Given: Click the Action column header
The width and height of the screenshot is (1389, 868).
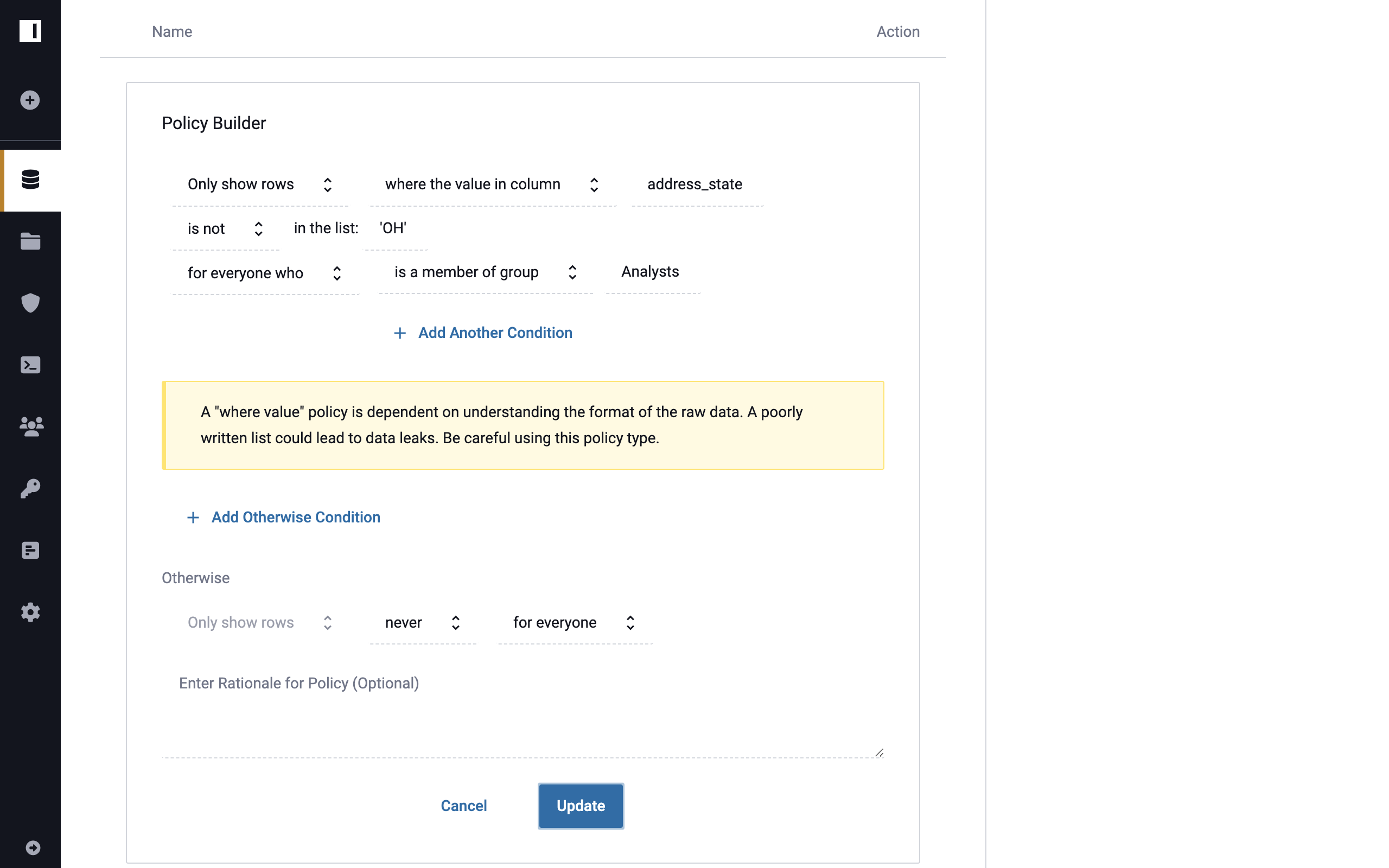Looking at the screenshot, I should pyautogui.click(x=897, y=31).
